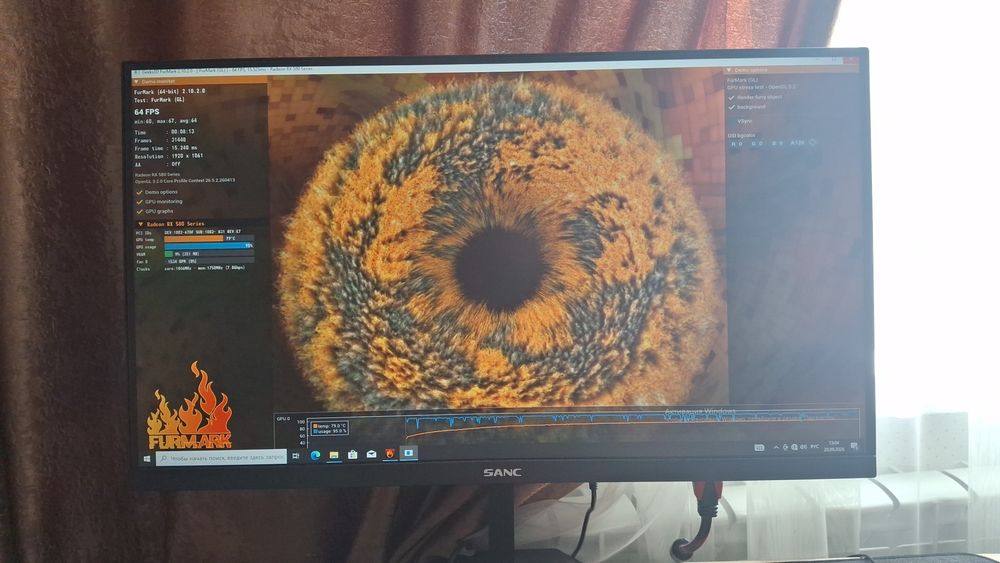Launch Microsoft Edge from the taskbar
The image size is (1000, 563).
pos(315,455)
